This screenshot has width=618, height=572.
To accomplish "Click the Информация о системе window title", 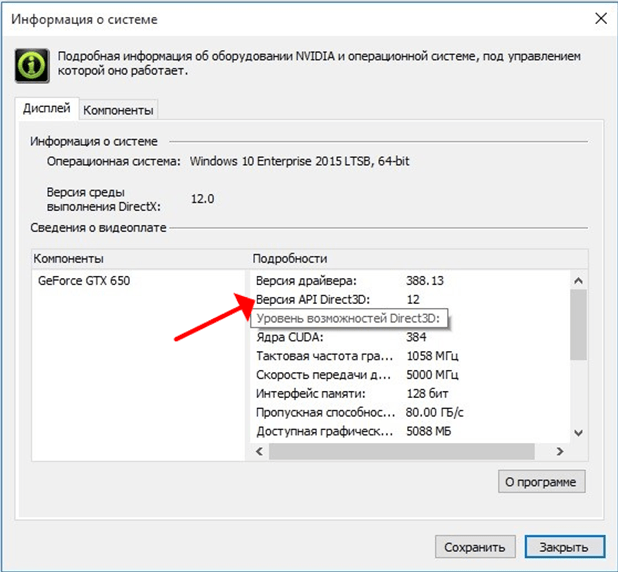I will tap(84, 19).
